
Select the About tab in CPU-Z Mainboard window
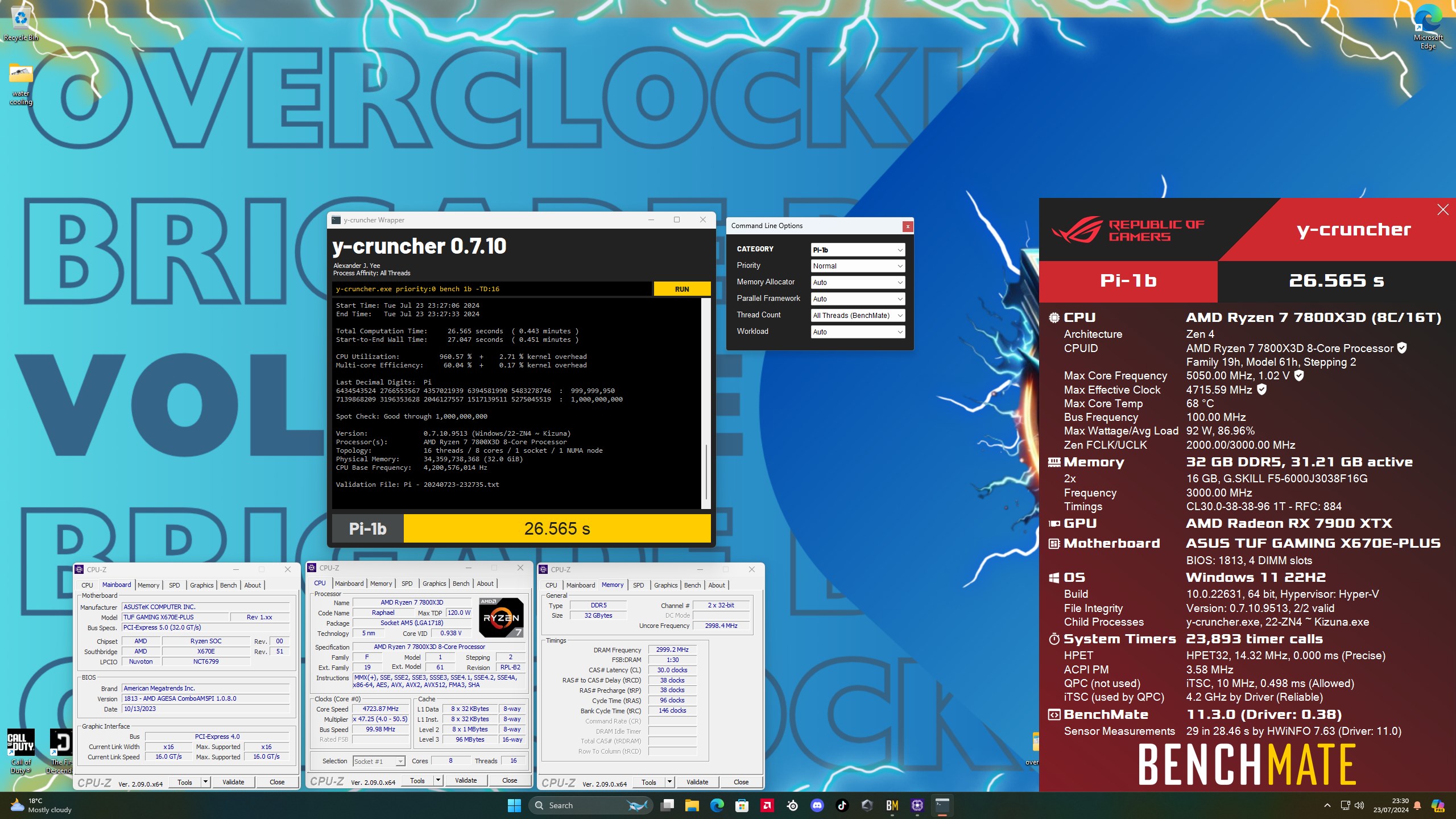click(x=253, y=585)
